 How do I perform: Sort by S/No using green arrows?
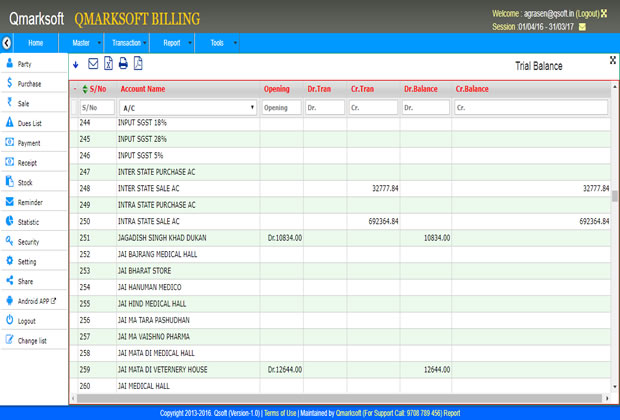(x=85, y=89)
